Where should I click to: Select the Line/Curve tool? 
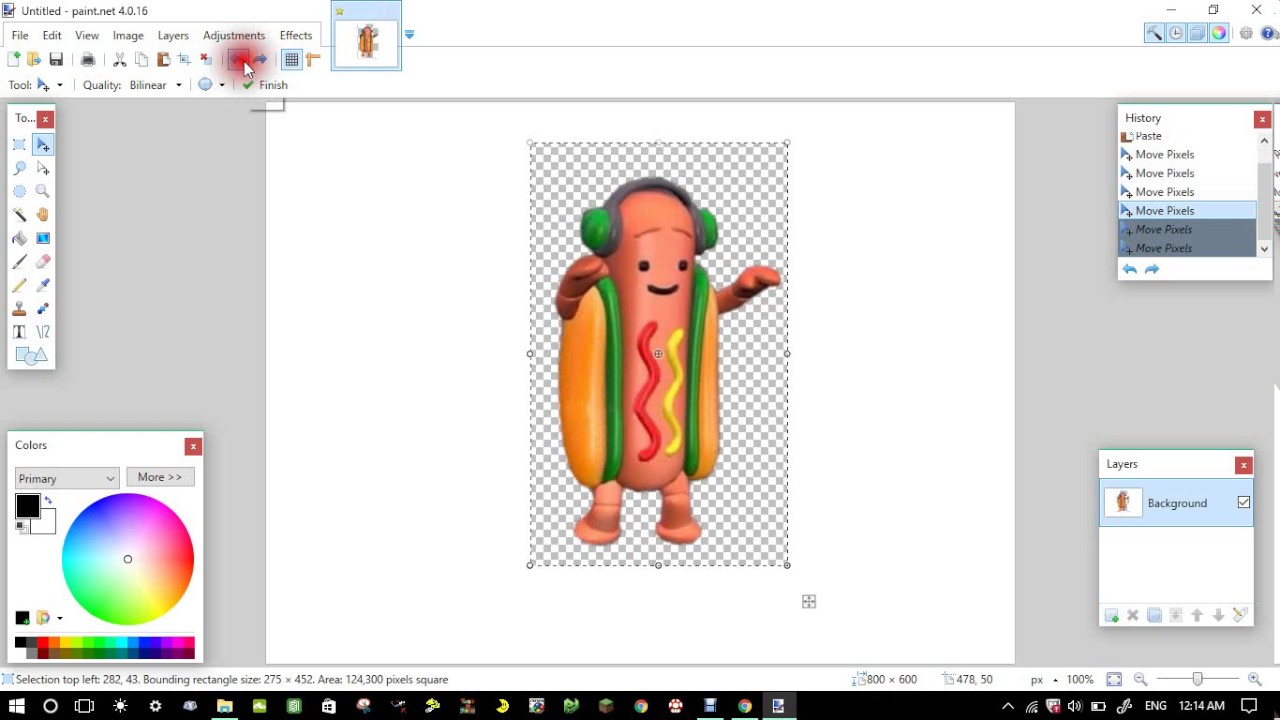click(43, 332)
